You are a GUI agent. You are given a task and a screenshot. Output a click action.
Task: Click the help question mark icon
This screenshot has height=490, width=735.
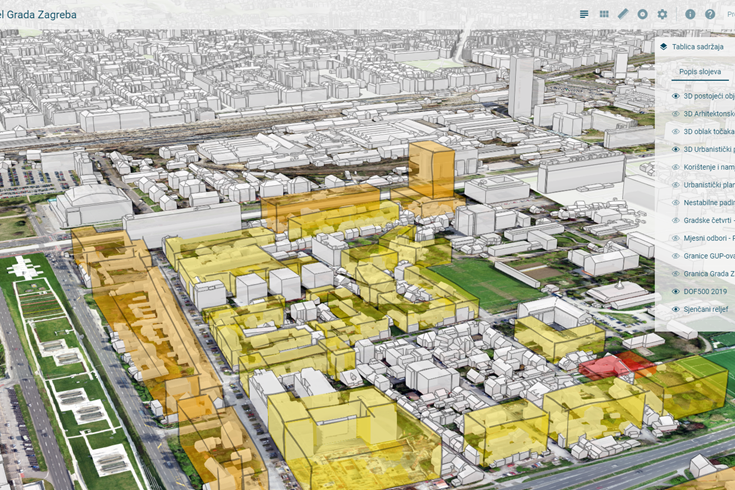click(710, 14)
